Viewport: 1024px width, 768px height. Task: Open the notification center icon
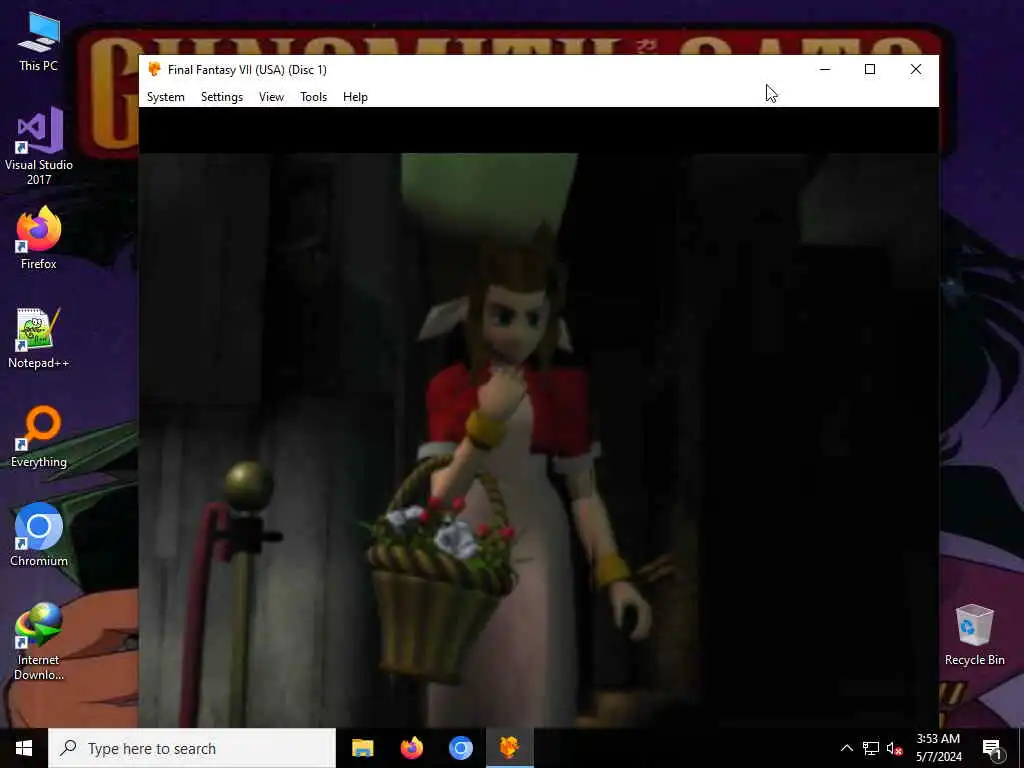992,748
